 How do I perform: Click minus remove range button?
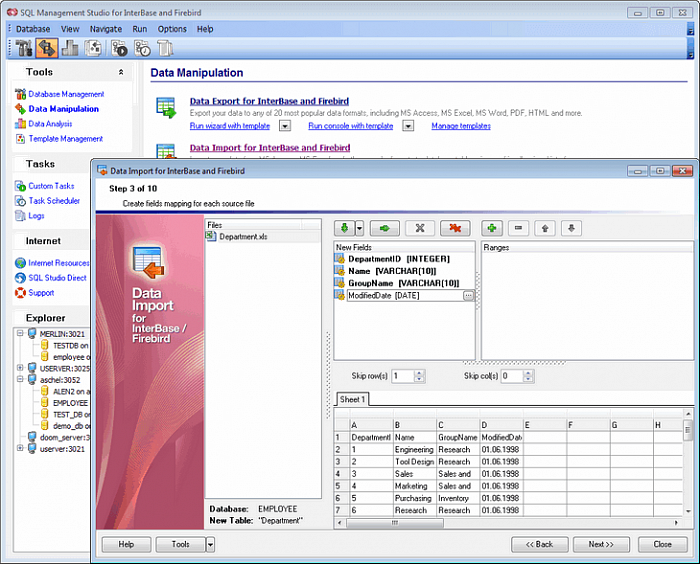pos(518,228)
